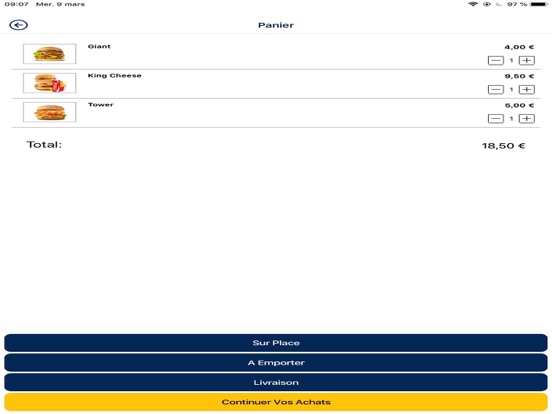
Task: Select the Livraison delivery button
Action: tap(276, 382)
